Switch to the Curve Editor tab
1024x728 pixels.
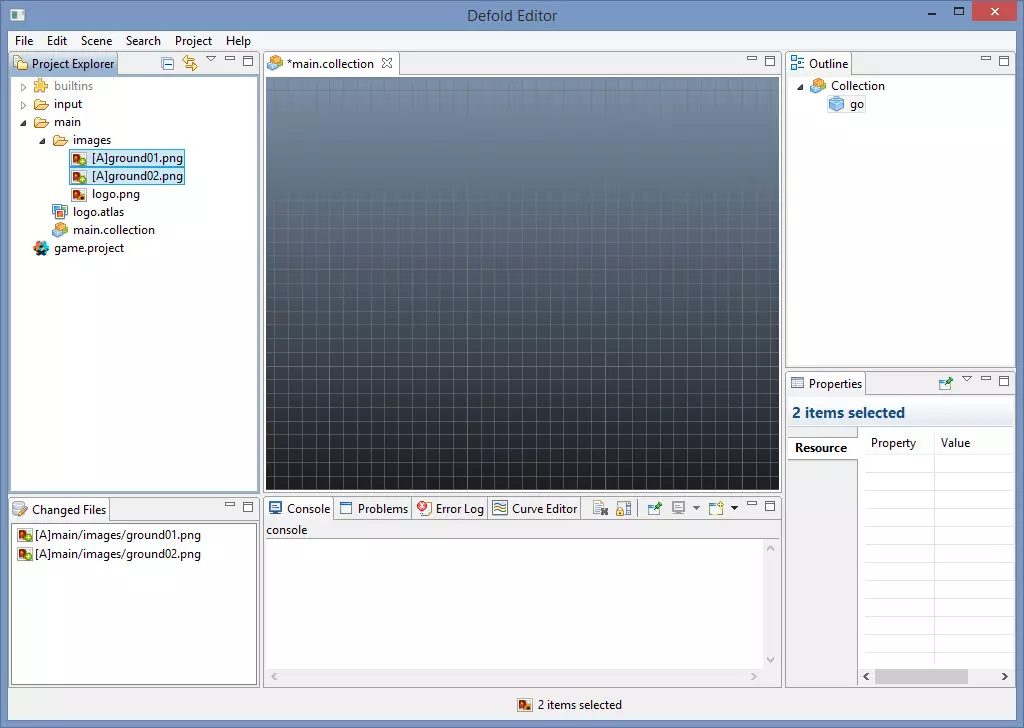tap(535, 508)
